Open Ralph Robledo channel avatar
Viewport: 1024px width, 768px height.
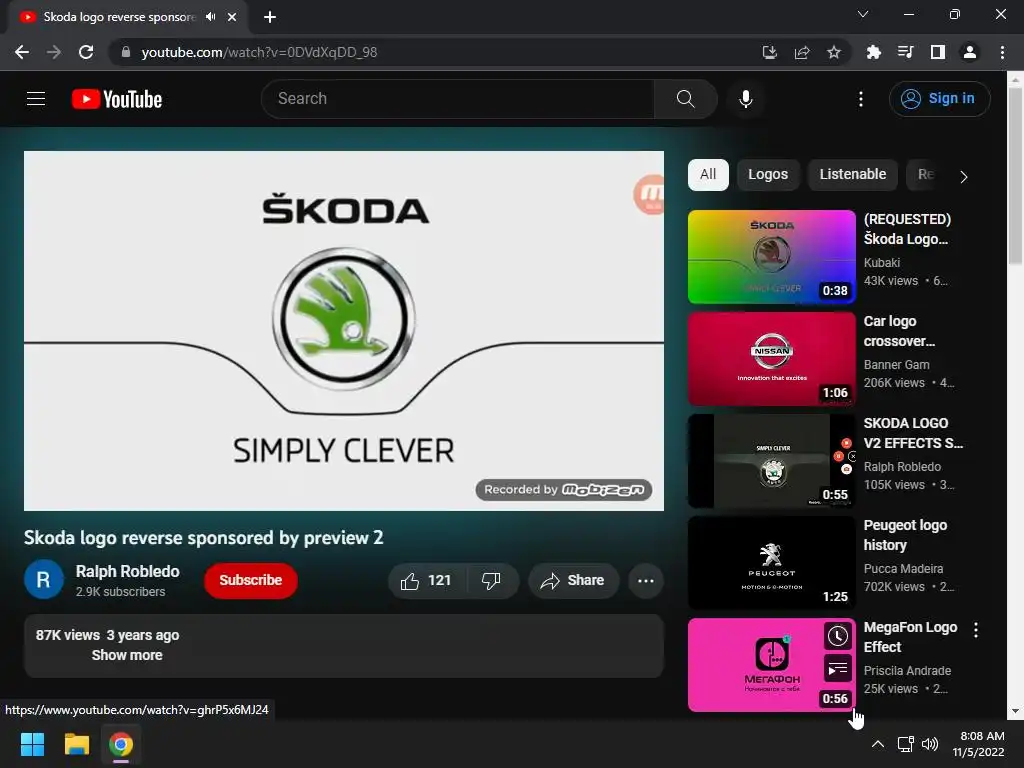pyautogui.click(x=44, y=579)
